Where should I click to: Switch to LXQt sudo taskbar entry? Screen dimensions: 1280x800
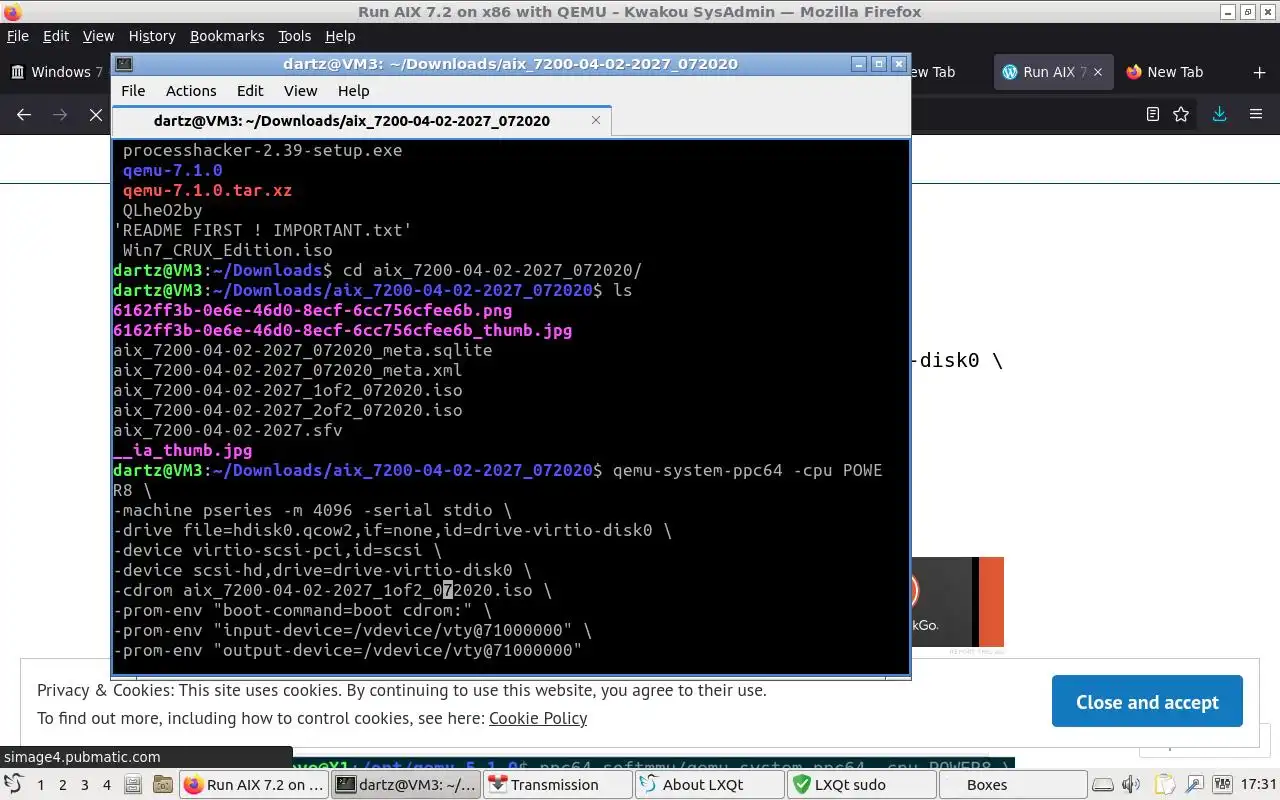coord(862,785)
